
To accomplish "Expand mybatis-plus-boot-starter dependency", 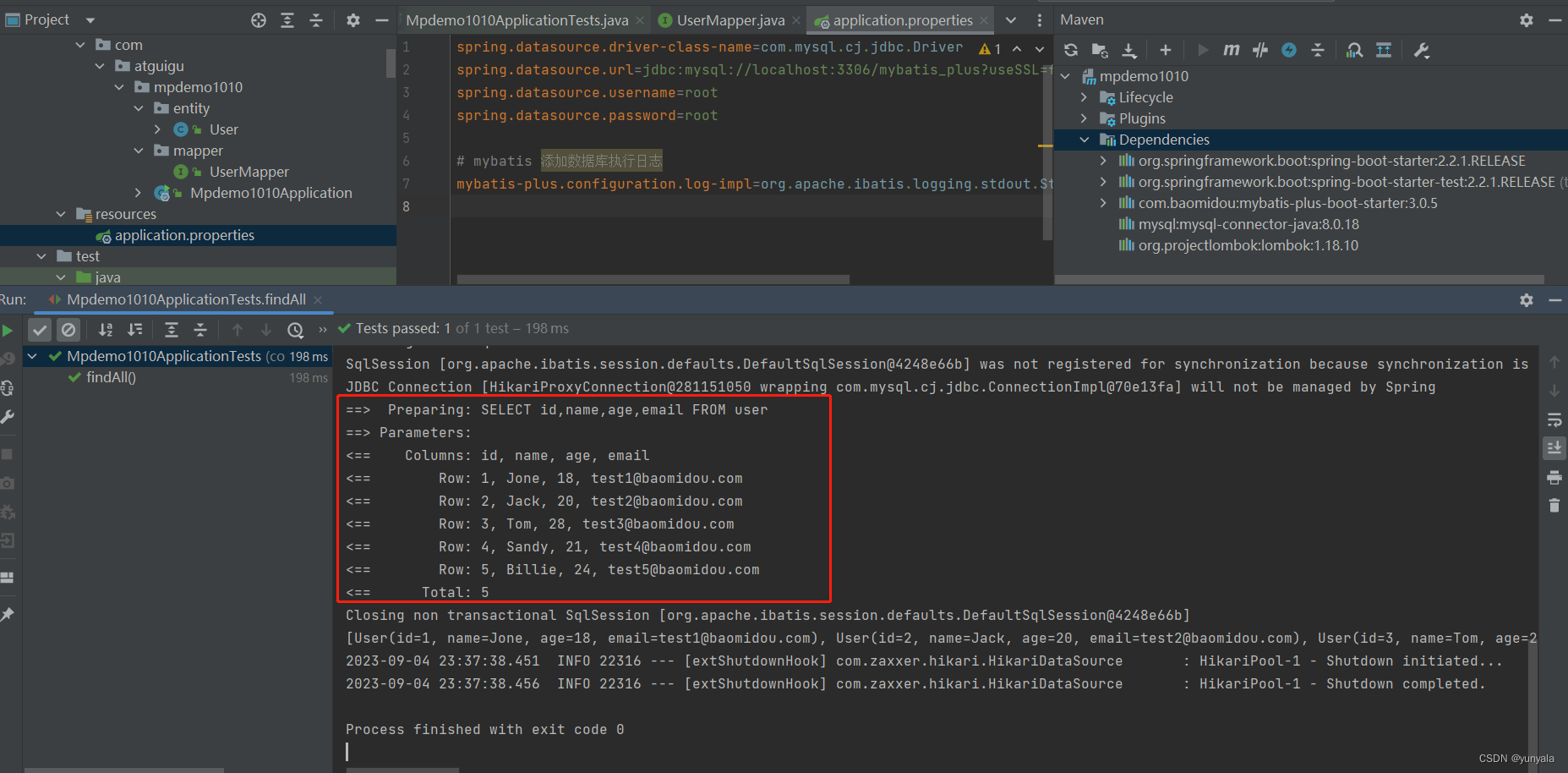I will [x=1103, y=203].
